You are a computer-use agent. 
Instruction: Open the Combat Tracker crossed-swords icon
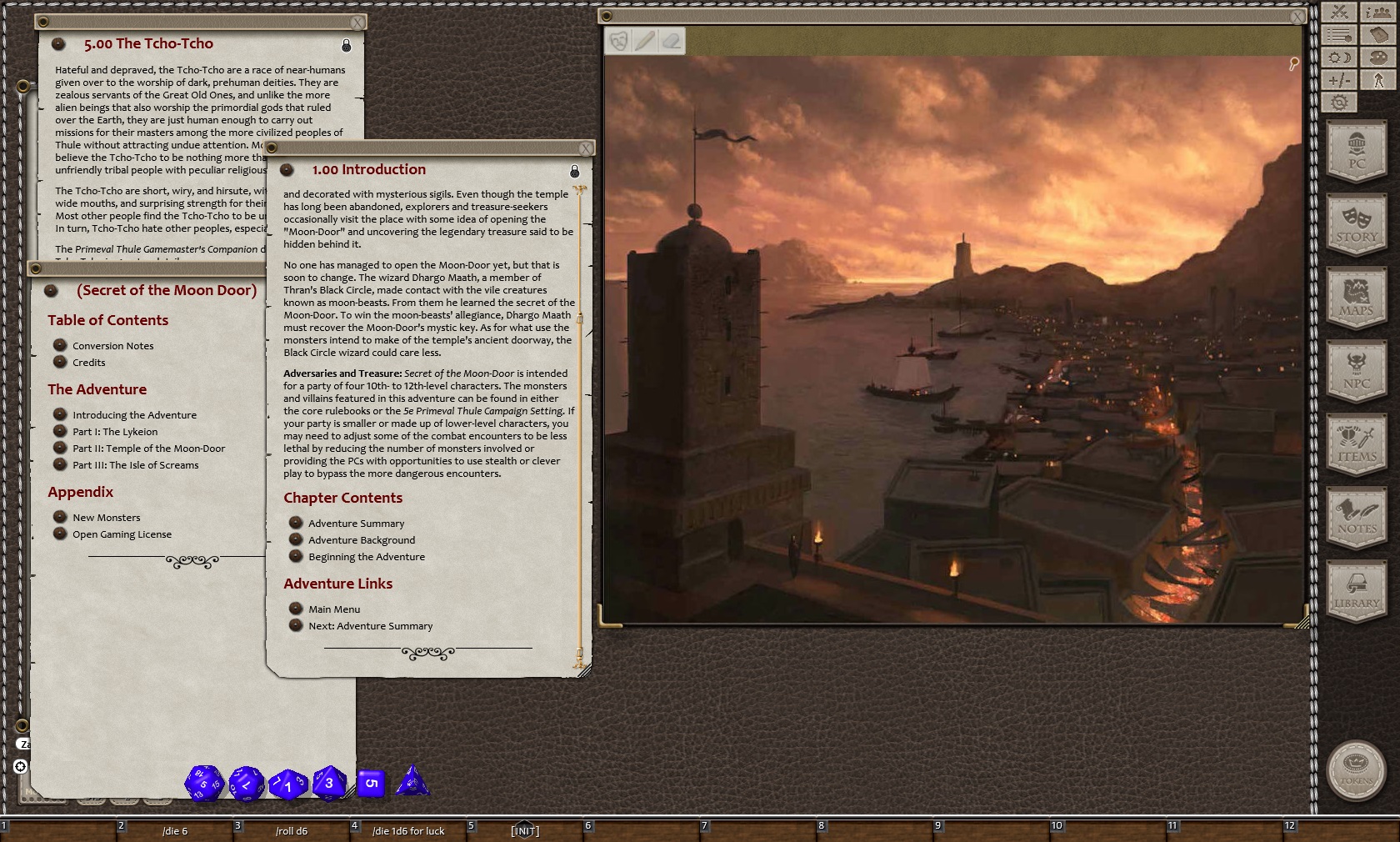point(1339,12)
